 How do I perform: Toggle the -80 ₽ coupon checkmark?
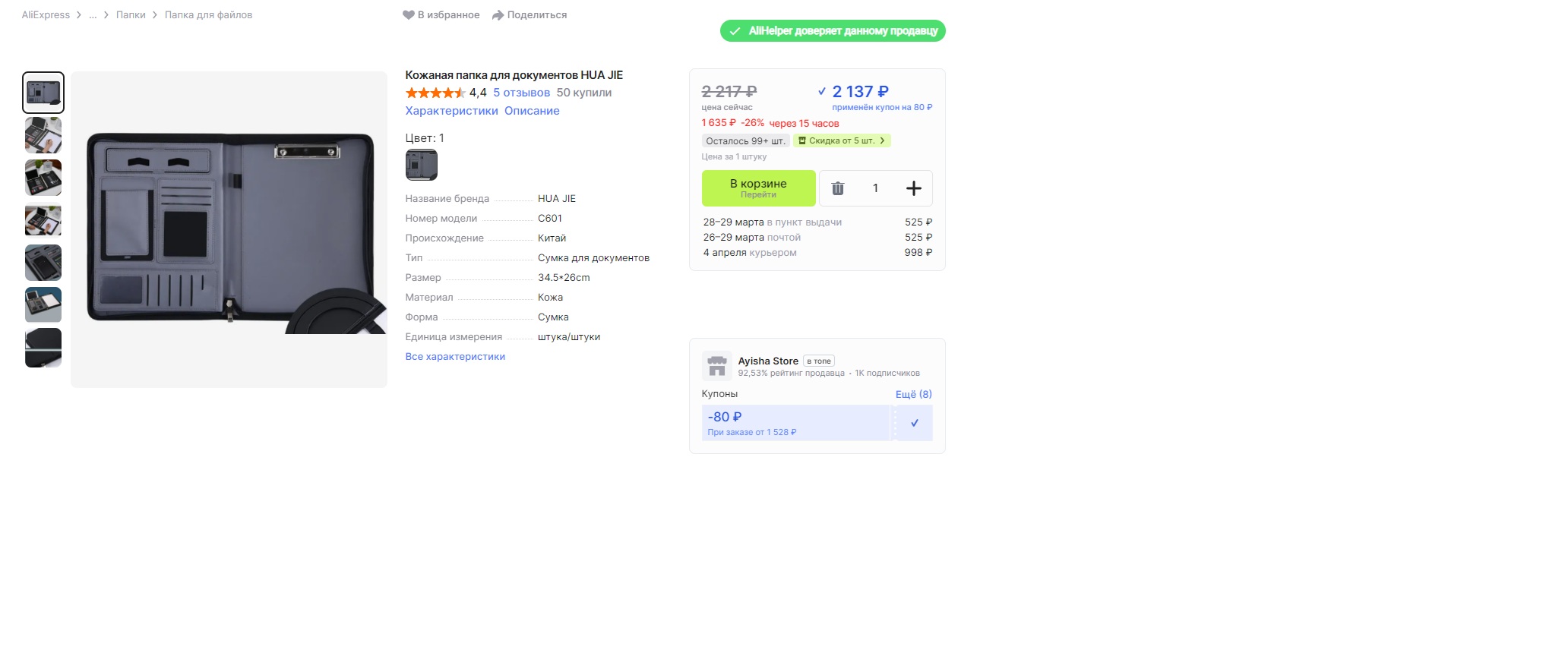point(914,423)
